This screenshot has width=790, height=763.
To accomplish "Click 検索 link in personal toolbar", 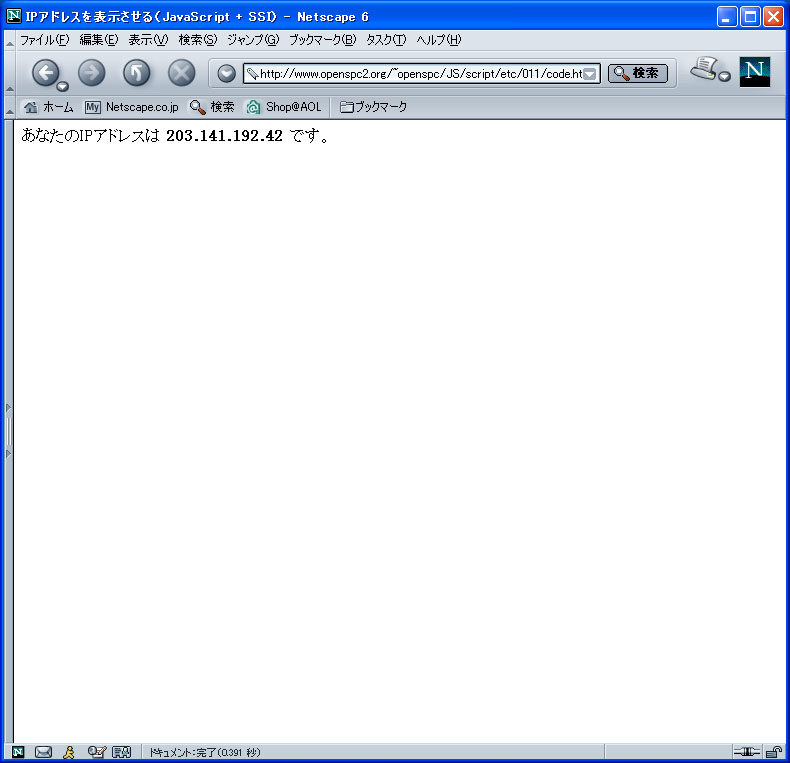I will [212, 107].
